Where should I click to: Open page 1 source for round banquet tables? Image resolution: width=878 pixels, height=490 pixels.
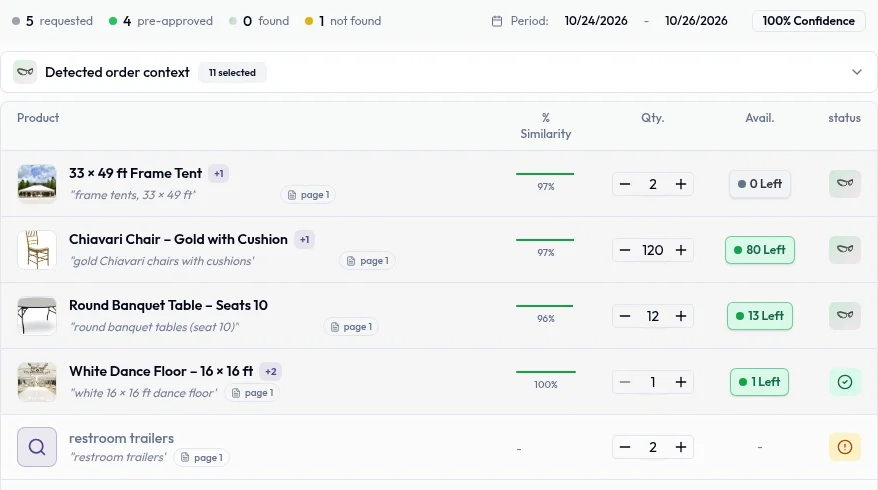point(351,327)
